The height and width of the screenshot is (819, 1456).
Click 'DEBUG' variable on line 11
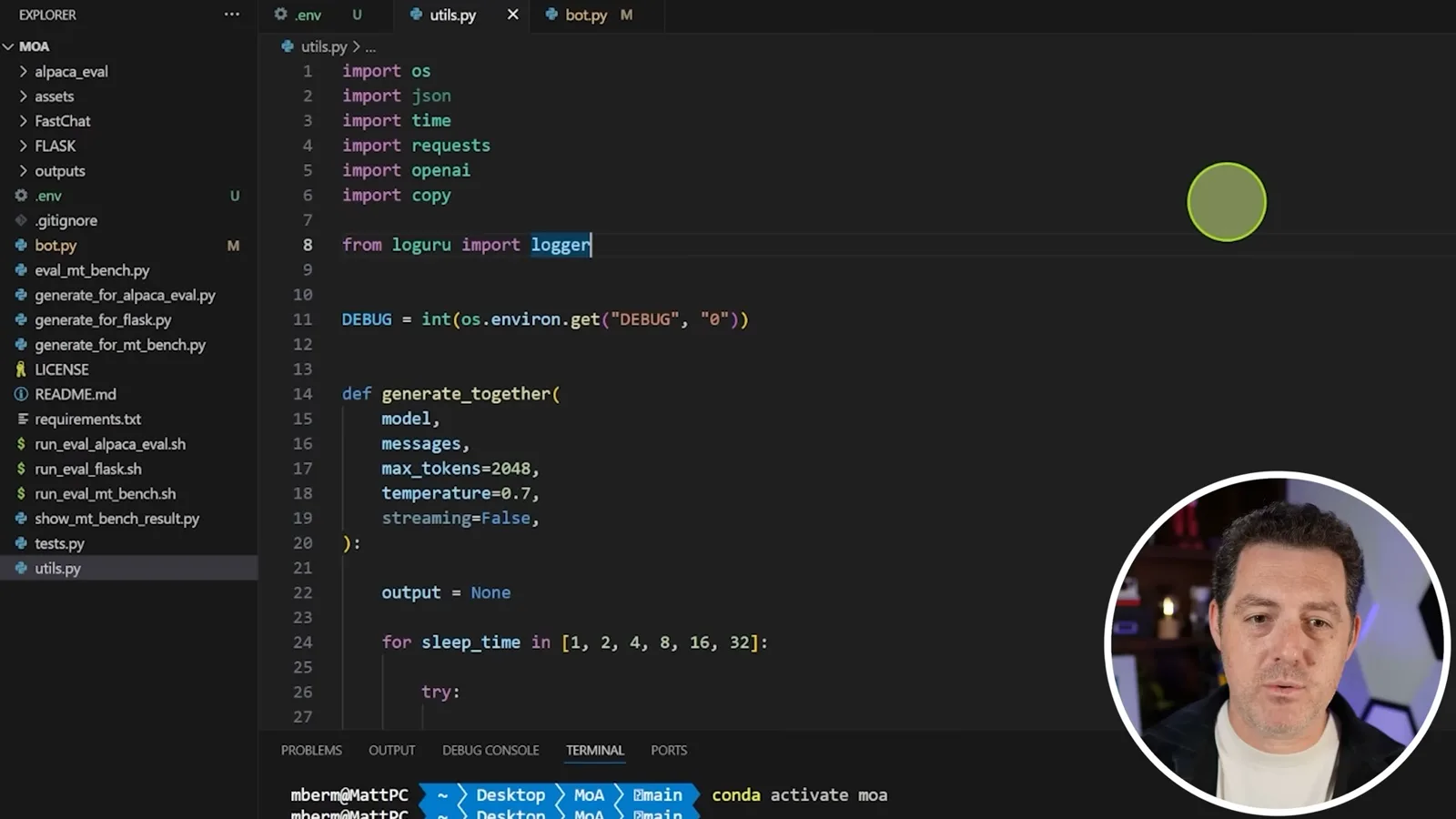pos(367,319)
